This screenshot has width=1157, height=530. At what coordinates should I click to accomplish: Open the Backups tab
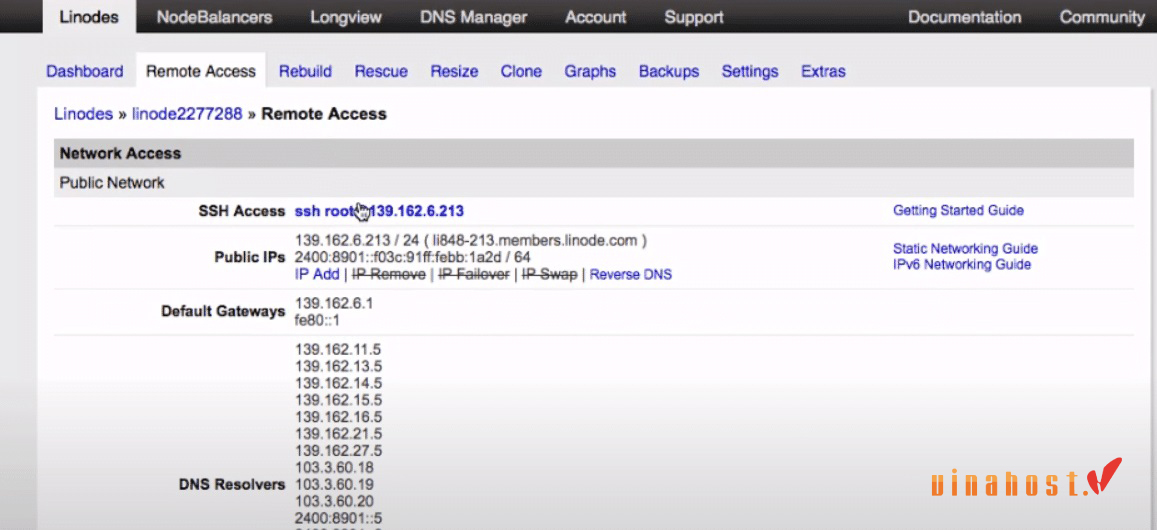tap(668, 71)
